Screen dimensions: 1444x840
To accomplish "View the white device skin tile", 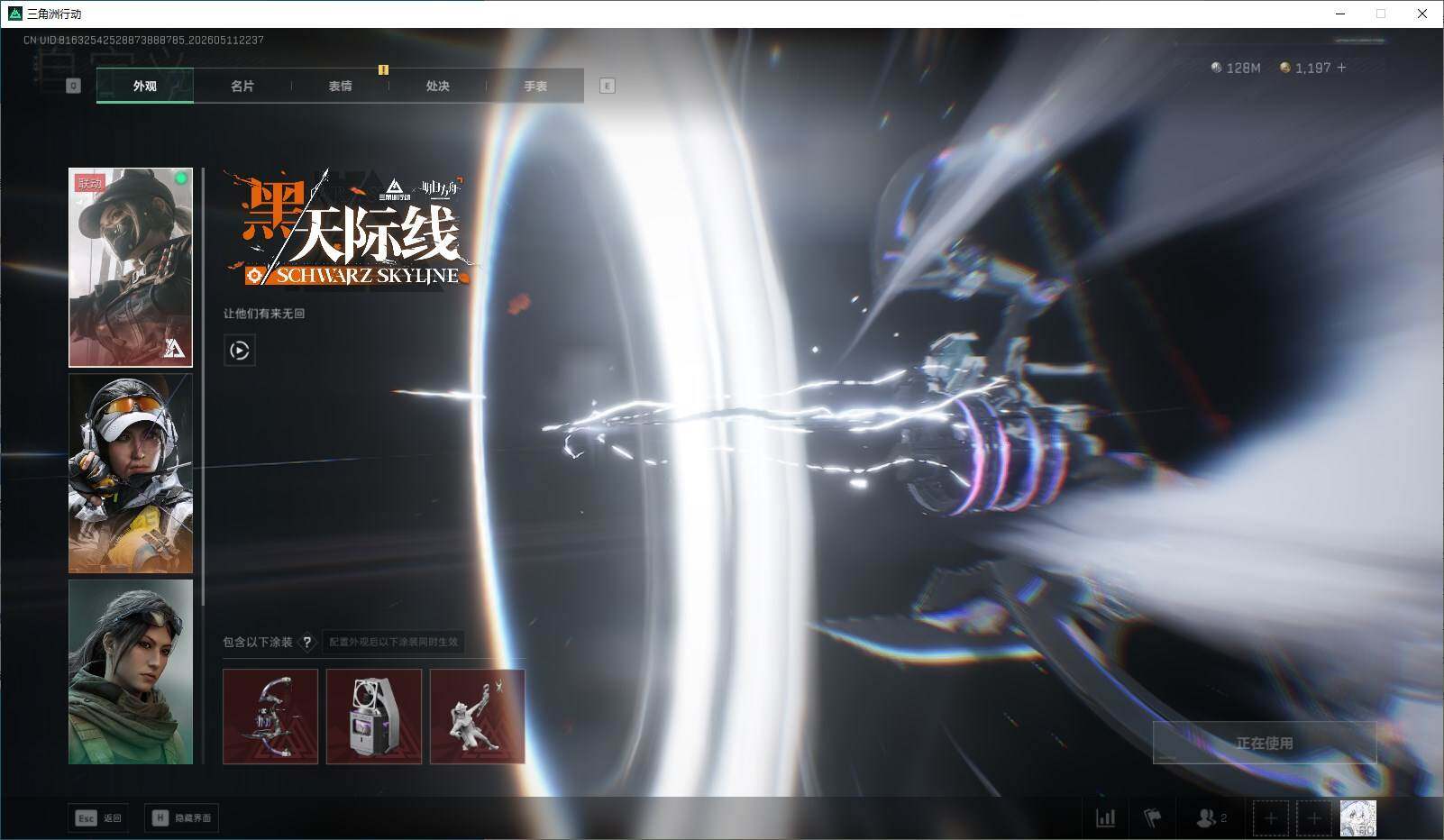I will click(374, 717).
